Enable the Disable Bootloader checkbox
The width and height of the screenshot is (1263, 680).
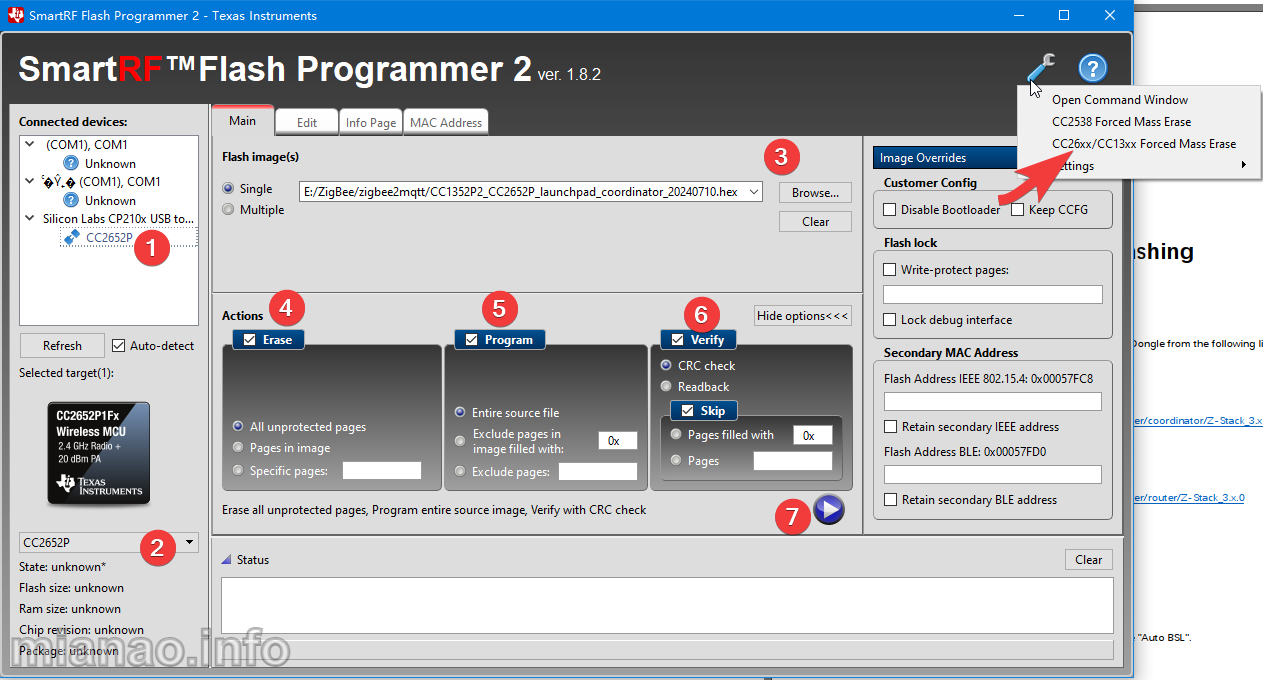890,210
